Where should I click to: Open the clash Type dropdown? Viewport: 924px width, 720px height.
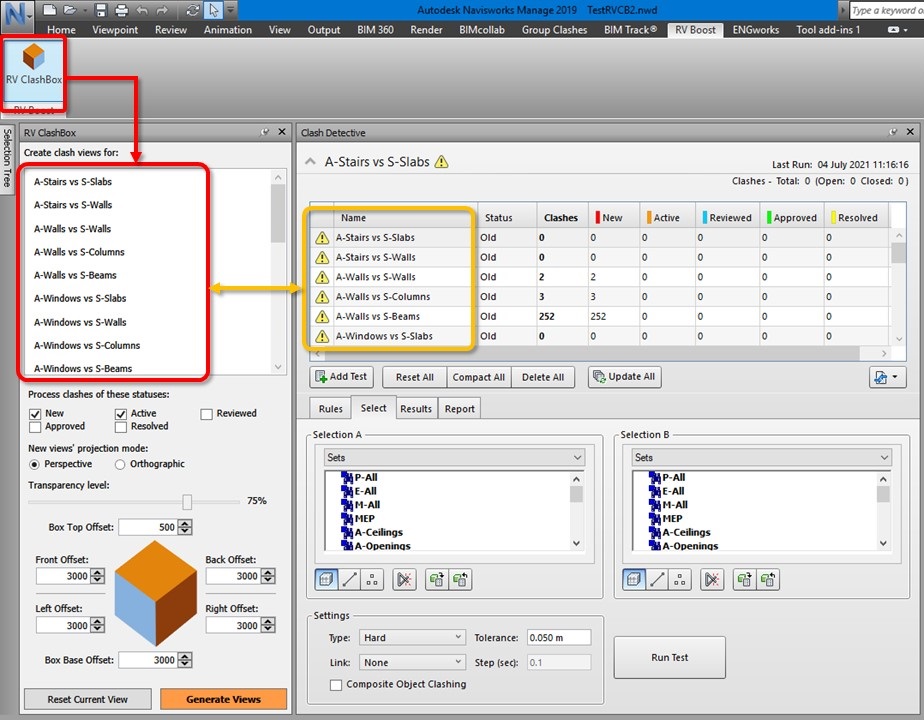click(x=412, y=638)
